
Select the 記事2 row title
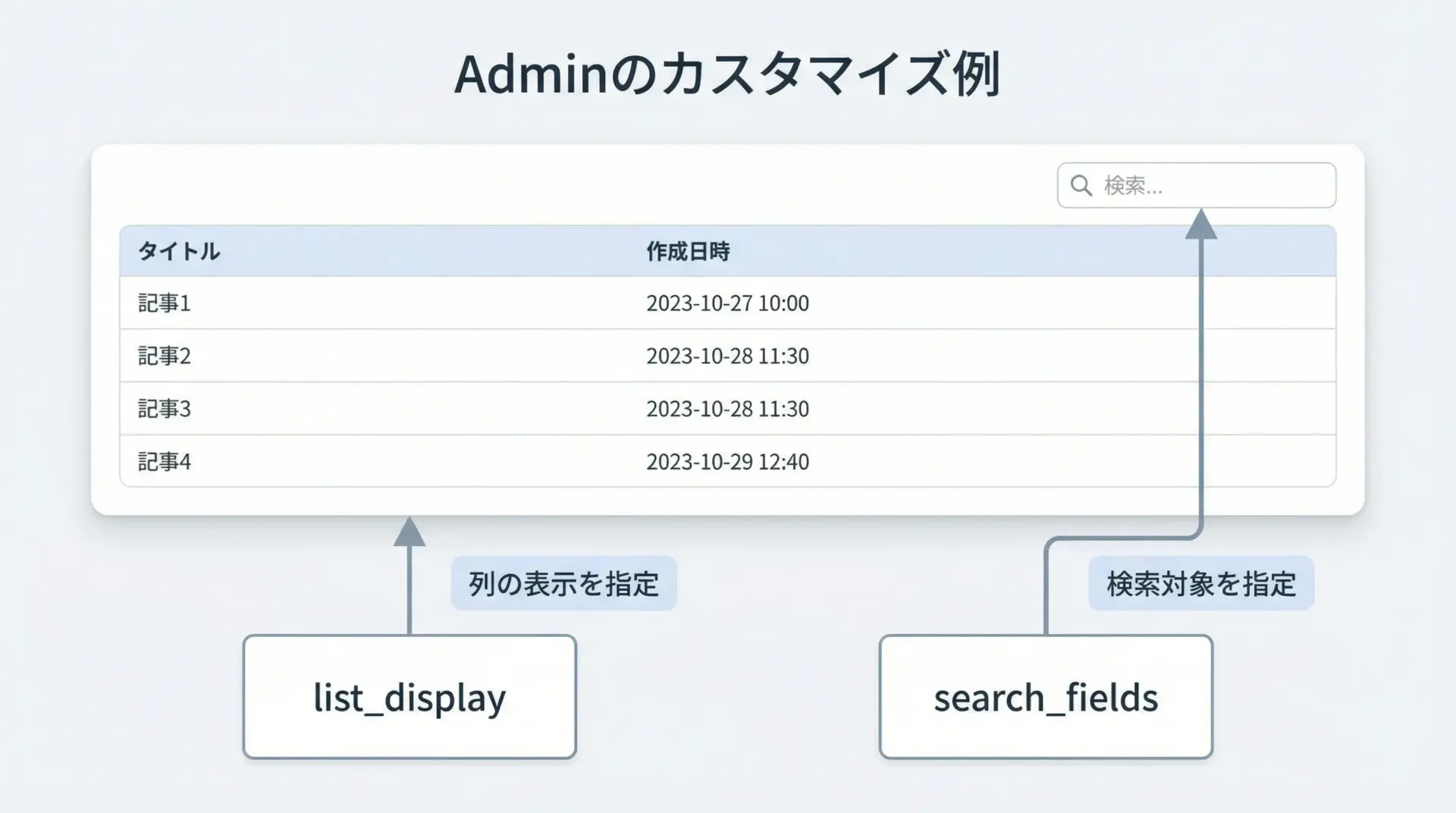tap(165, 356)
